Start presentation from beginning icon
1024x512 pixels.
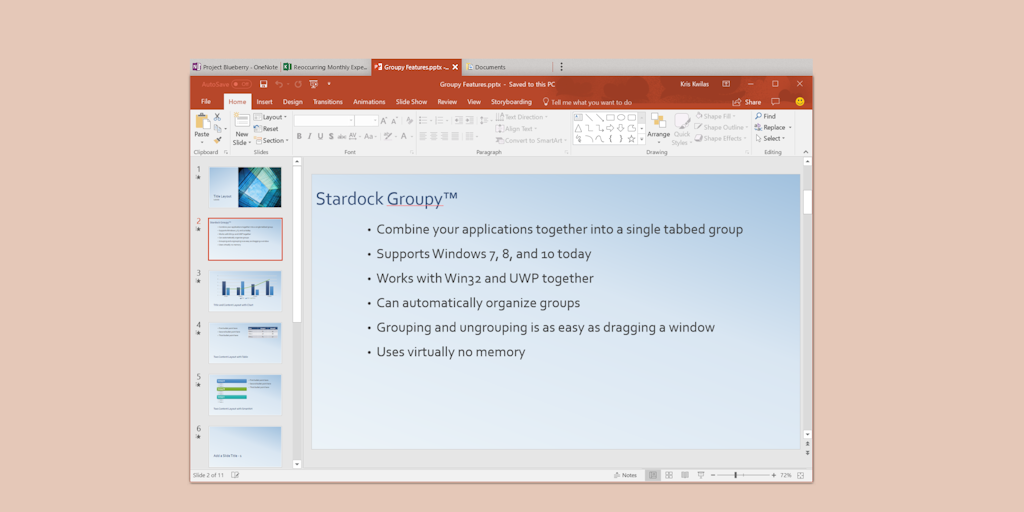click(x=313, y=84)
